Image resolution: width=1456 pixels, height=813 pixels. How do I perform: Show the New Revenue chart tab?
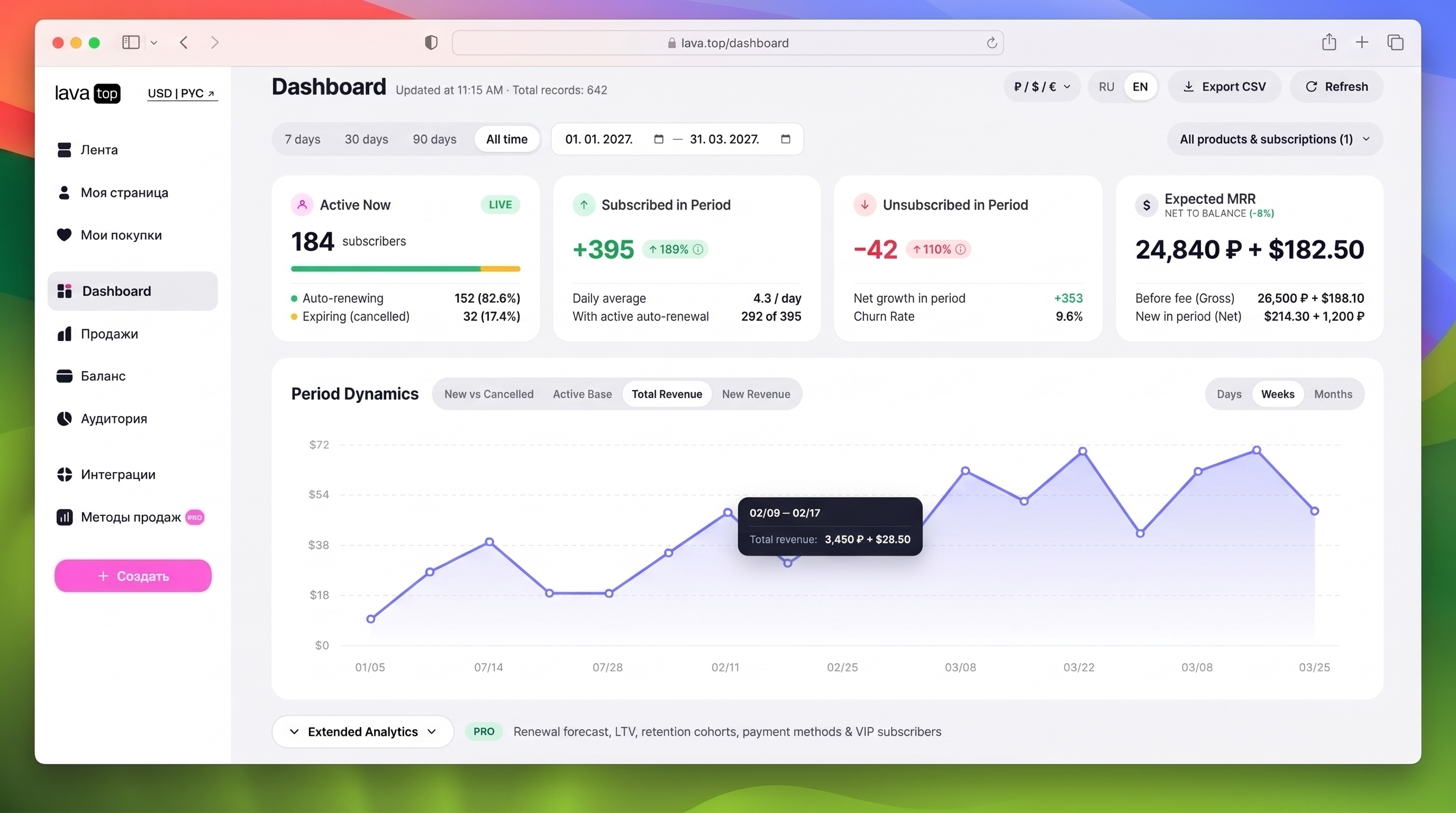[756, 394]
